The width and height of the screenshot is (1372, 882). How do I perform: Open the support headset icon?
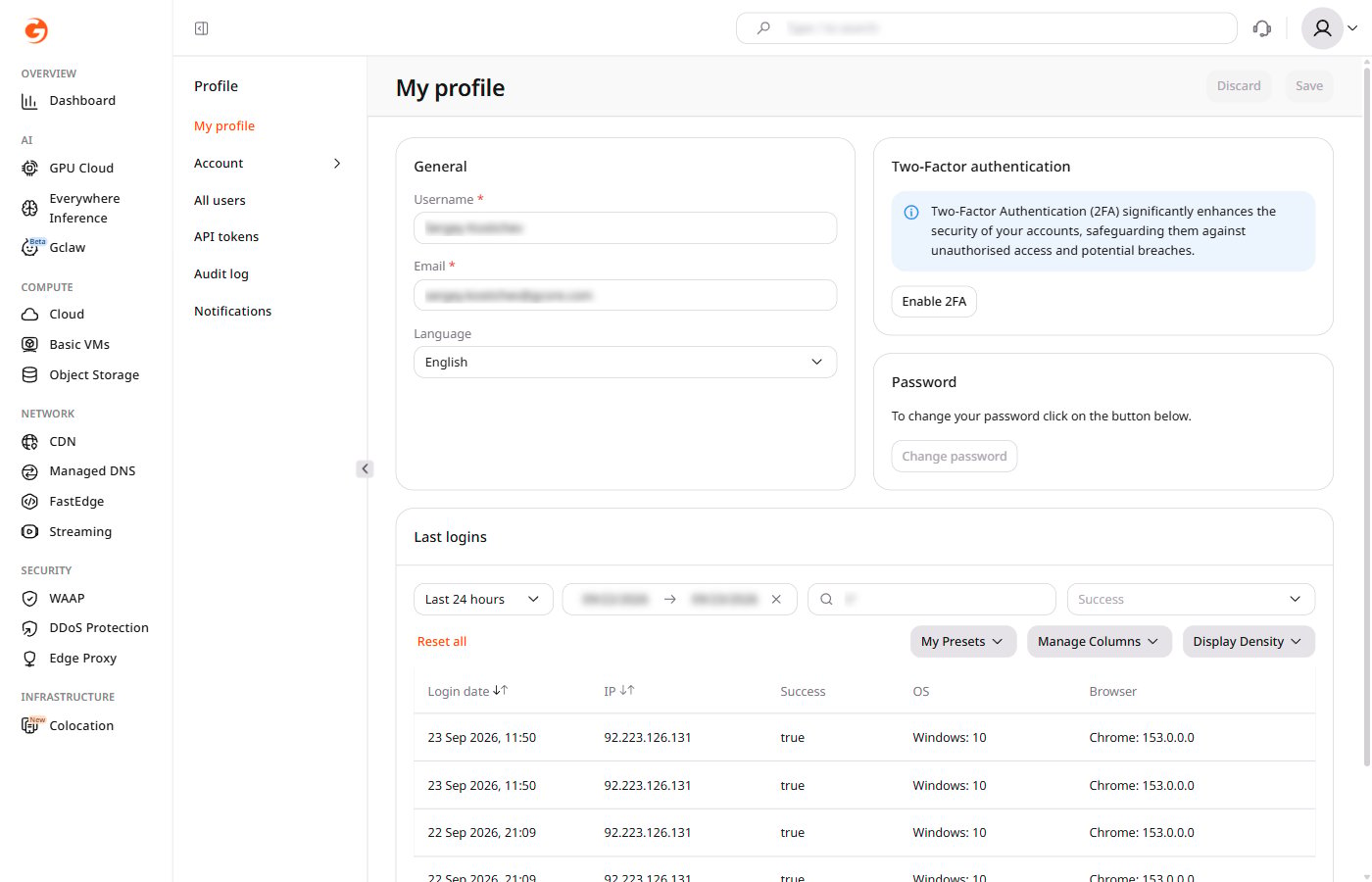1262,28
